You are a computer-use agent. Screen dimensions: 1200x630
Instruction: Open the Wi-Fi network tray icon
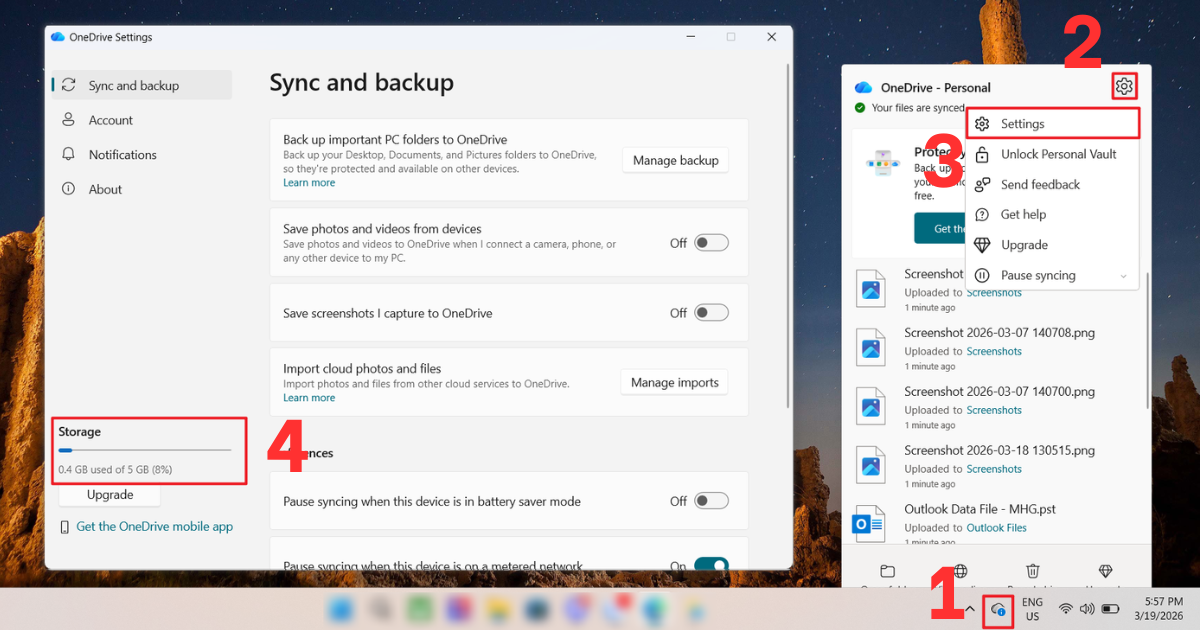click(1066, 608)
